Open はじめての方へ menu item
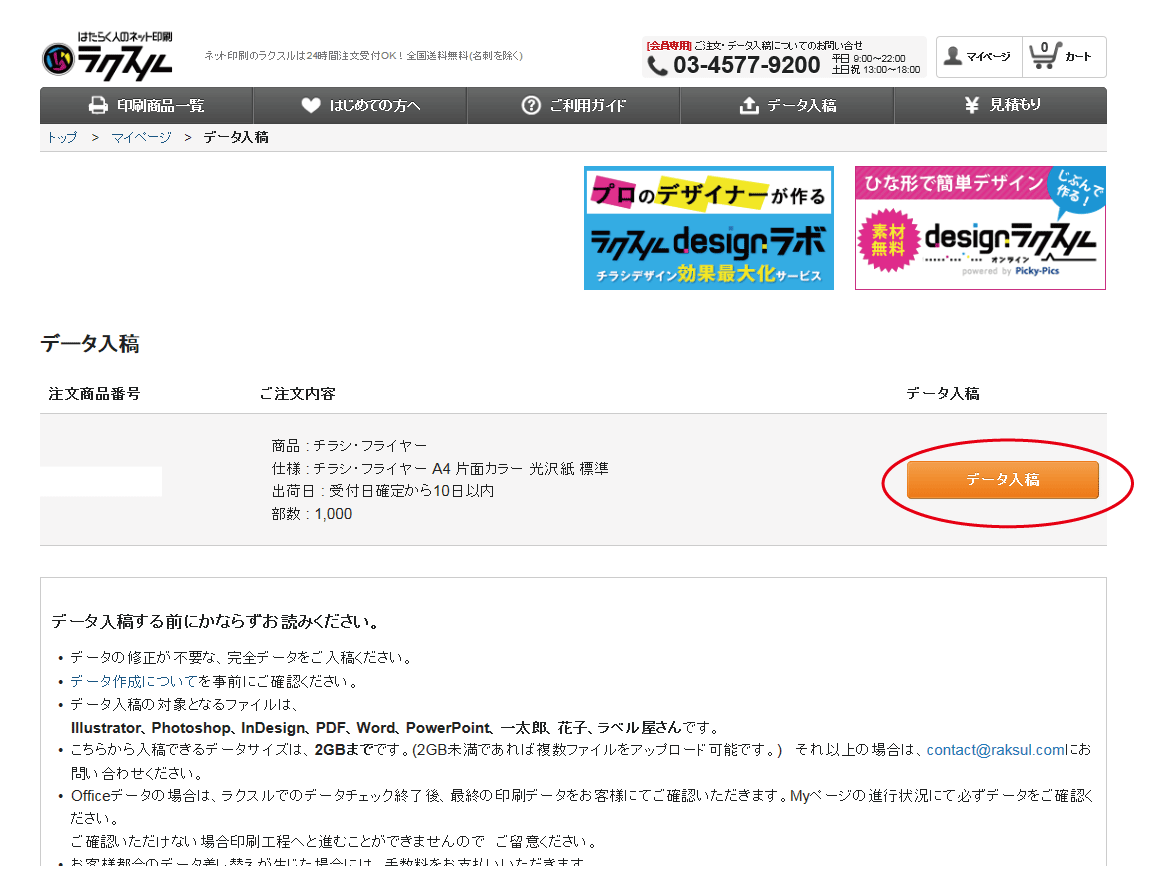 point(360,106)
